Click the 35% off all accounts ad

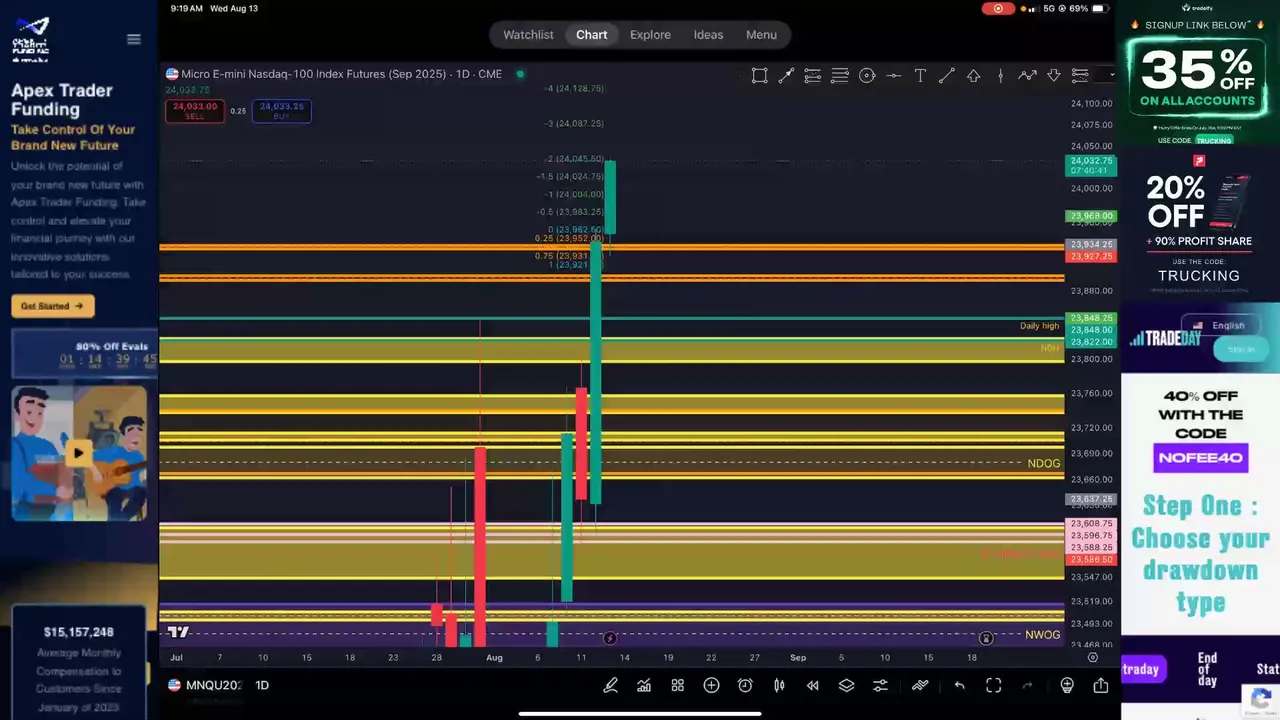[1198, 80]
